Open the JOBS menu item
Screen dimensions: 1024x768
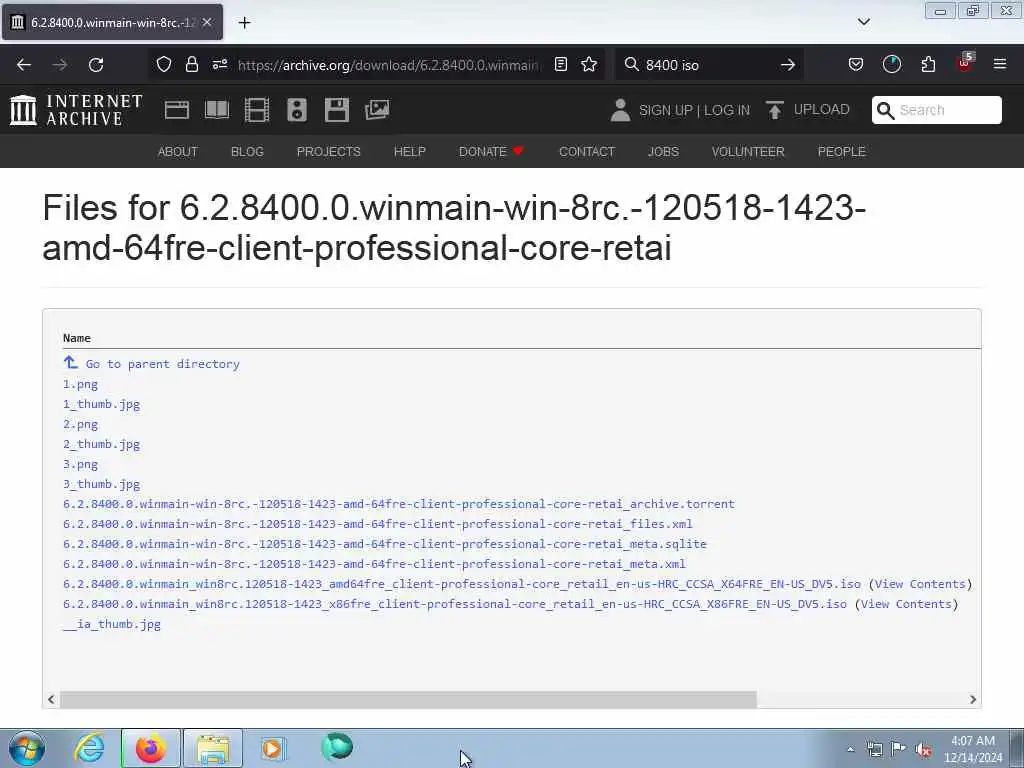pyautogui.click(x=663, y=152)
